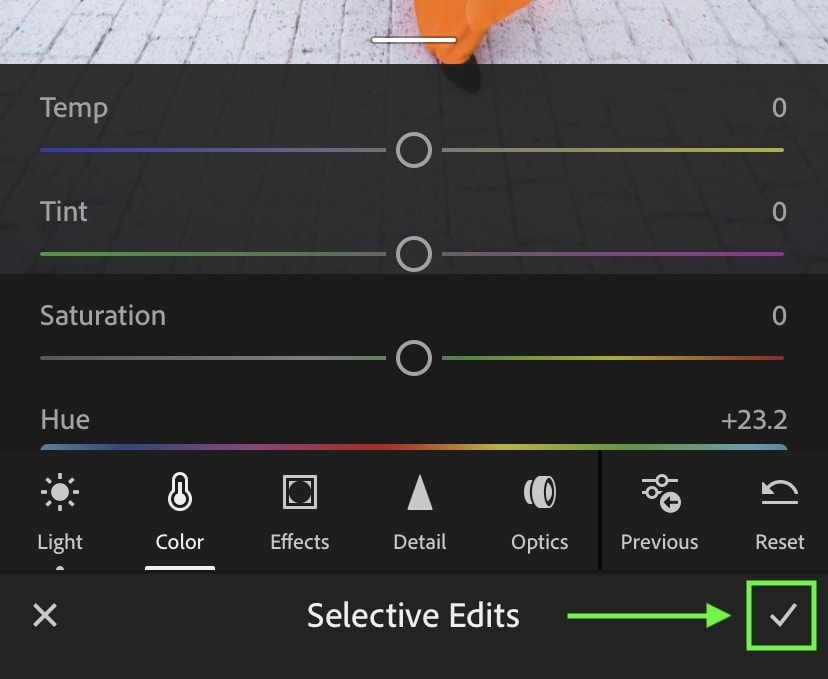The width and height of the screenshot is (828, 679).
Task: Click on the Hue color gradient bar
Action: click(x=414, y=447)
